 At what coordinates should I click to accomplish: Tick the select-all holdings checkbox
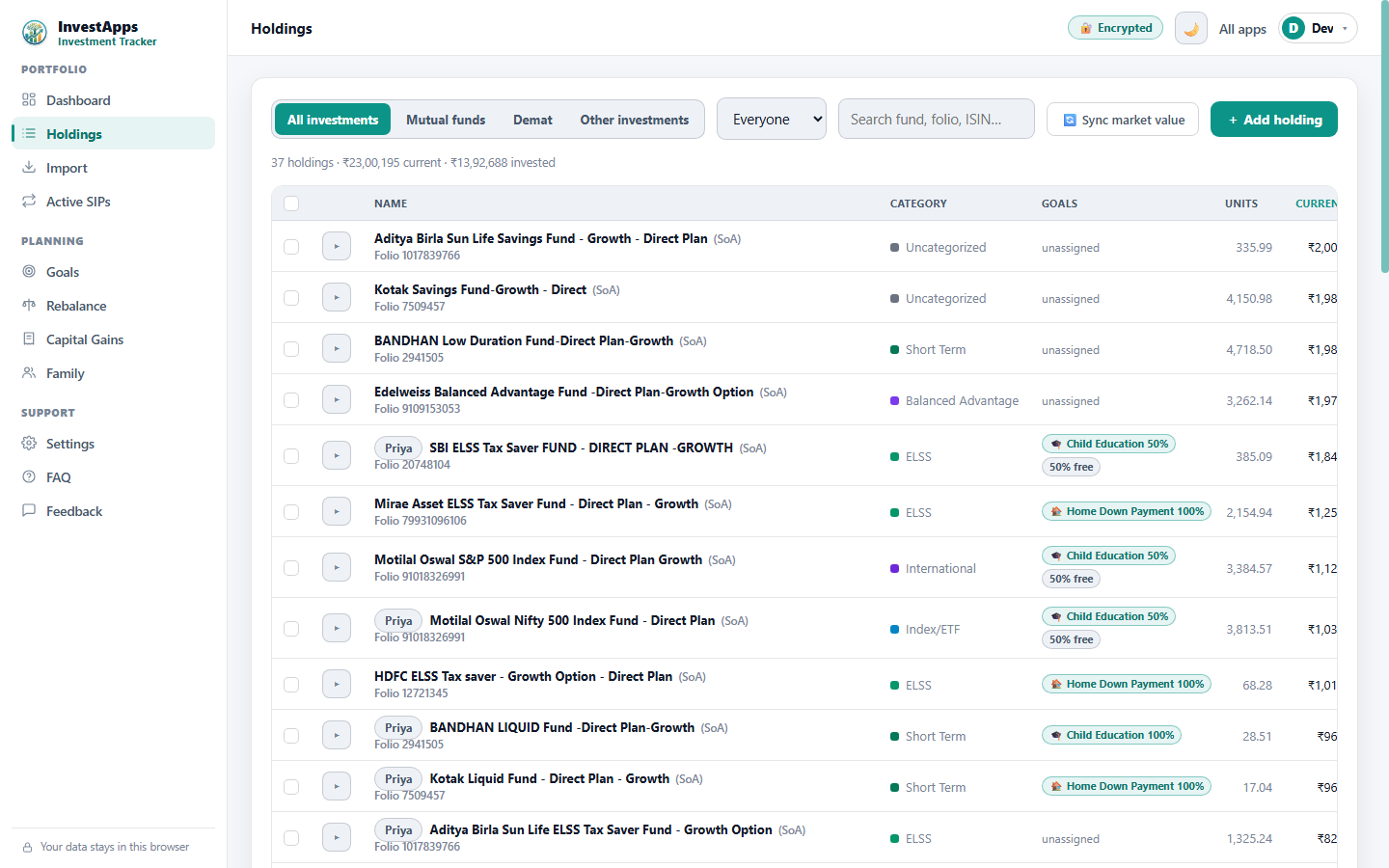(x=291, y=203)
